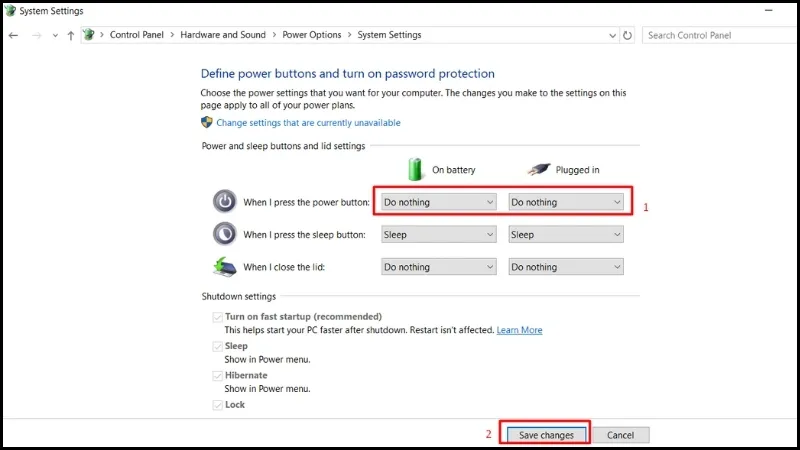Toggle the Hibernate checkbox
Screen dimensions: 800x450
pyautogui.click(x=216, y=375)
